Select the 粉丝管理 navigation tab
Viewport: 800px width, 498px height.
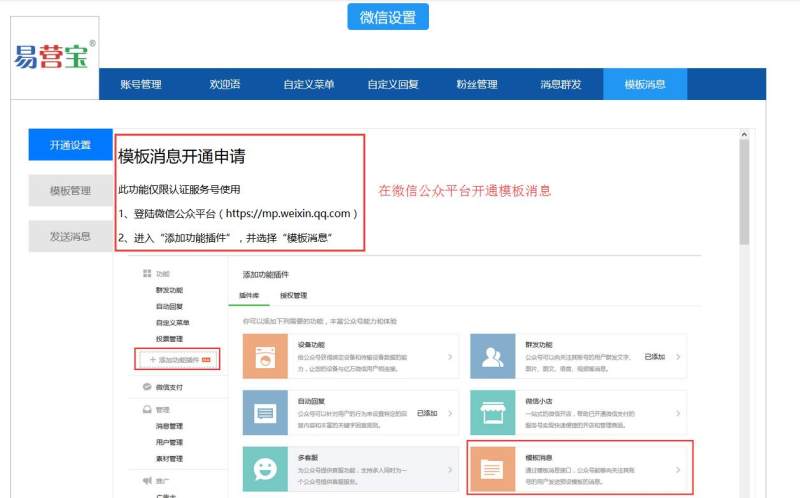[476, 85]
